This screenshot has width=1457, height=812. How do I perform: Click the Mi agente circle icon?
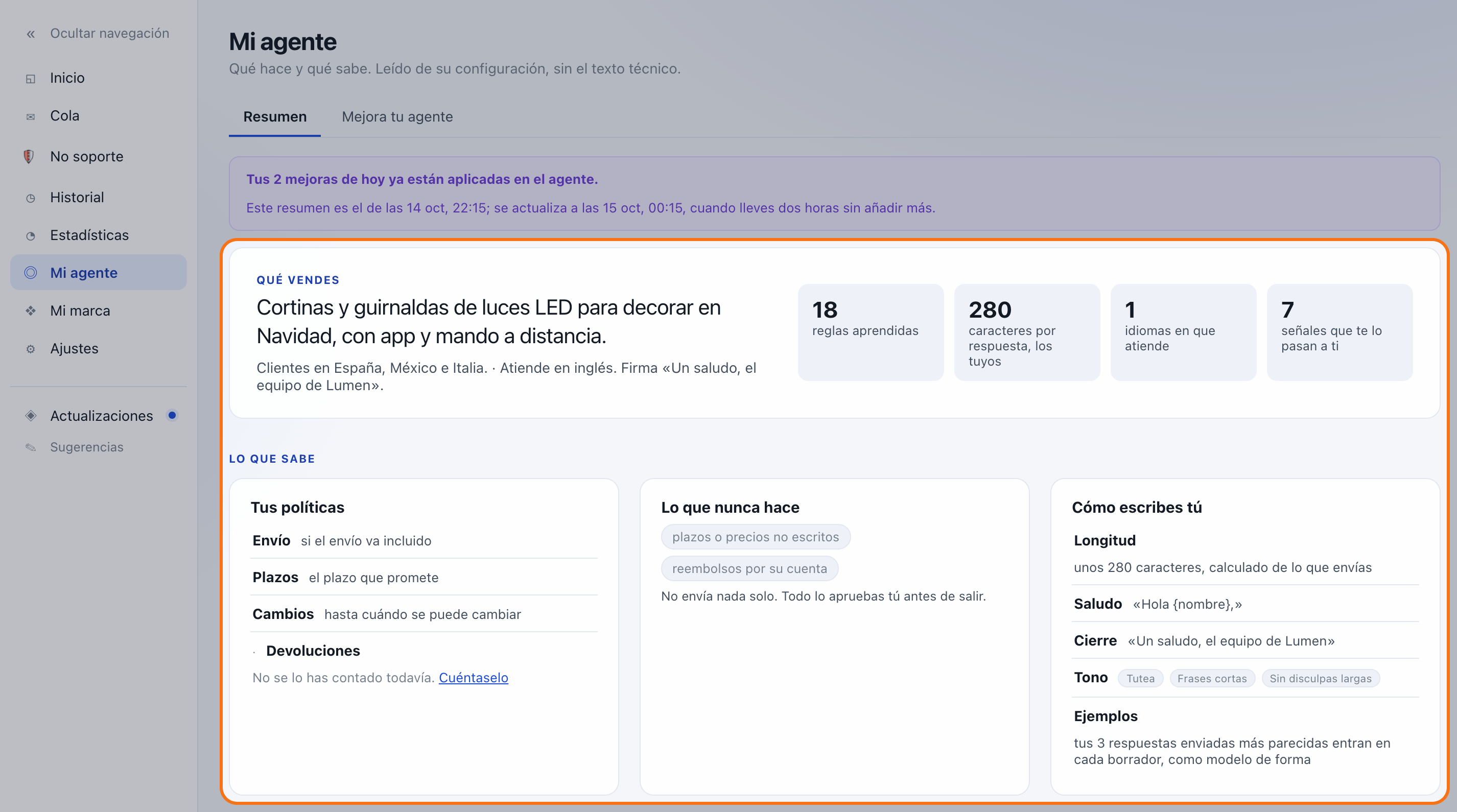click(x=31, y=273)
